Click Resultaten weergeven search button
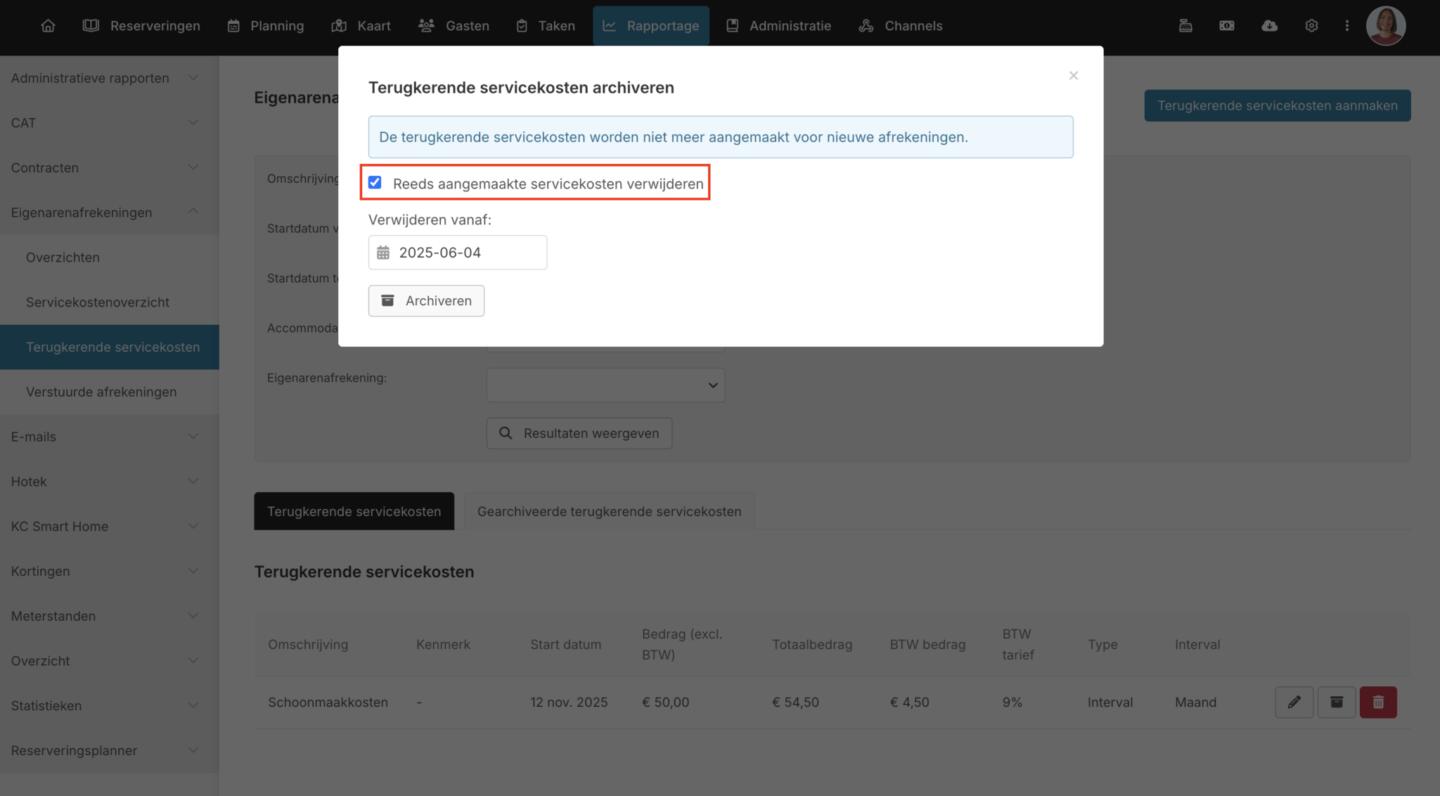 click(x=579, y=433)
